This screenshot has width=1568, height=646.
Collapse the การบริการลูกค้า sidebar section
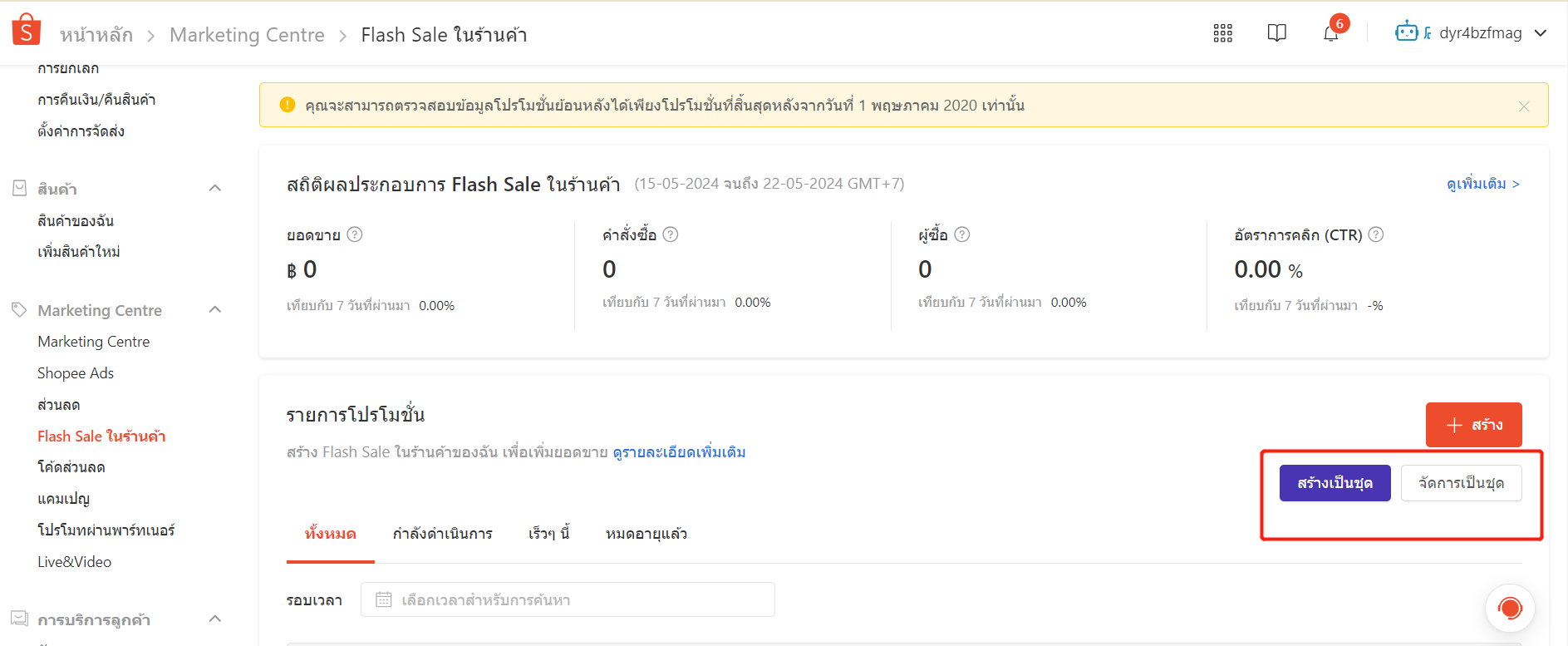(215, 619)
